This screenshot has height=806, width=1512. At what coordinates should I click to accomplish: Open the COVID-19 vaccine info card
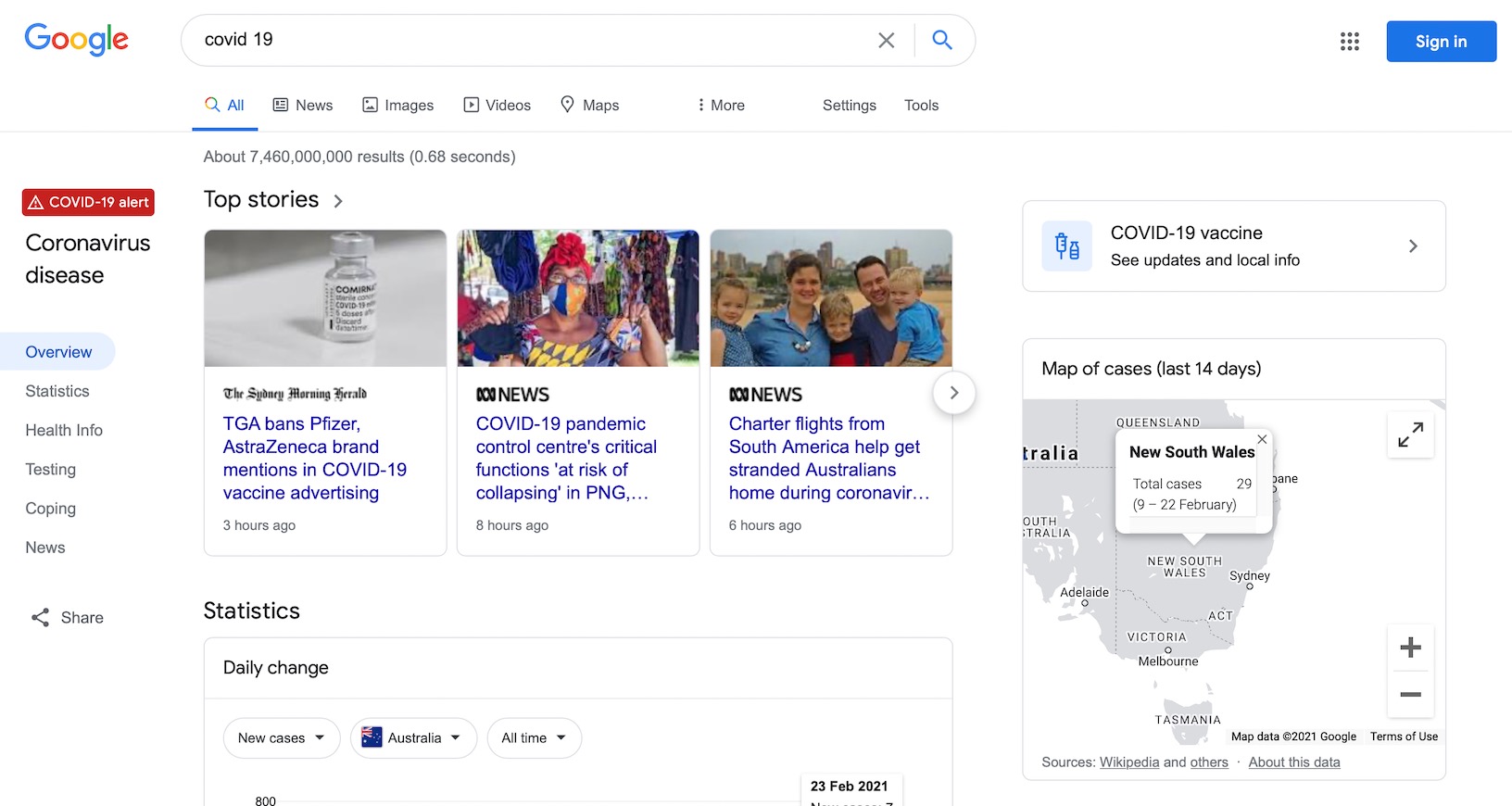coord(1233,246)
